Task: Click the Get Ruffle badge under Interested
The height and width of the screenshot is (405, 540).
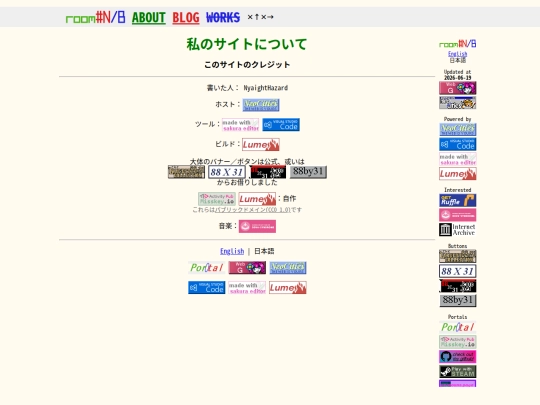Action: (x=458, y=200)
